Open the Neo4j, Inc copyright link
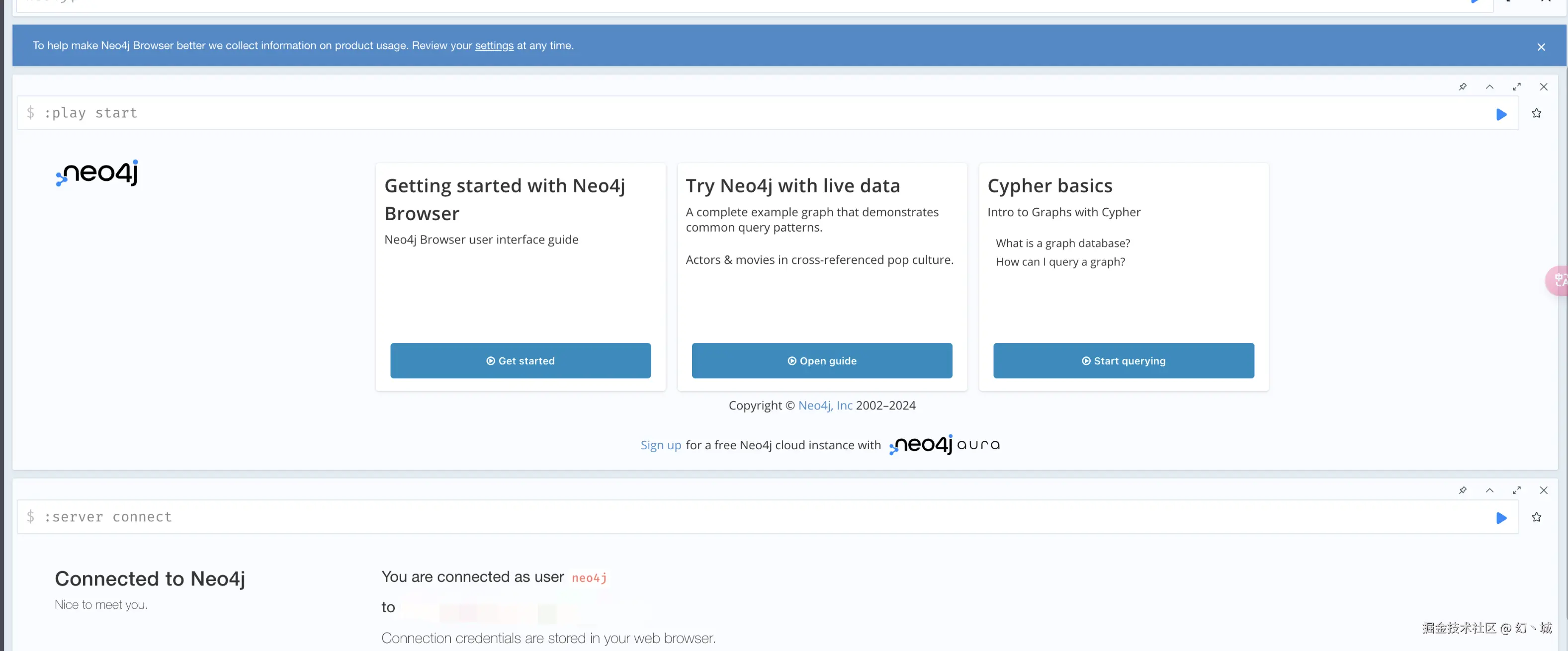Viewport: 1568px width, 651px height. 825,406
